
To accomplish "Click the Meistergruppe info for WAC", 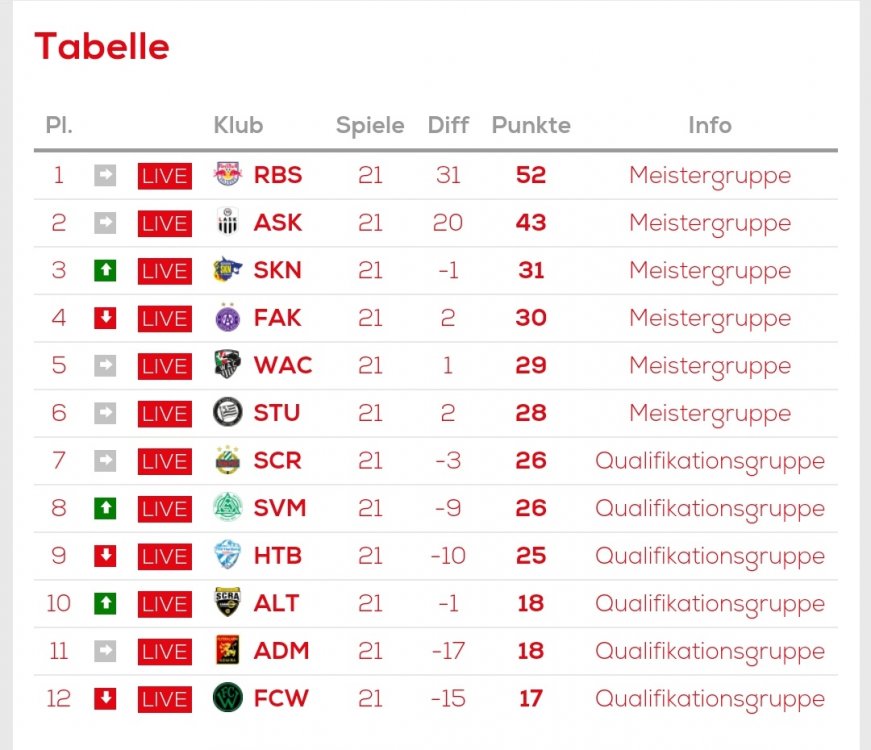I will click(710, 366).
